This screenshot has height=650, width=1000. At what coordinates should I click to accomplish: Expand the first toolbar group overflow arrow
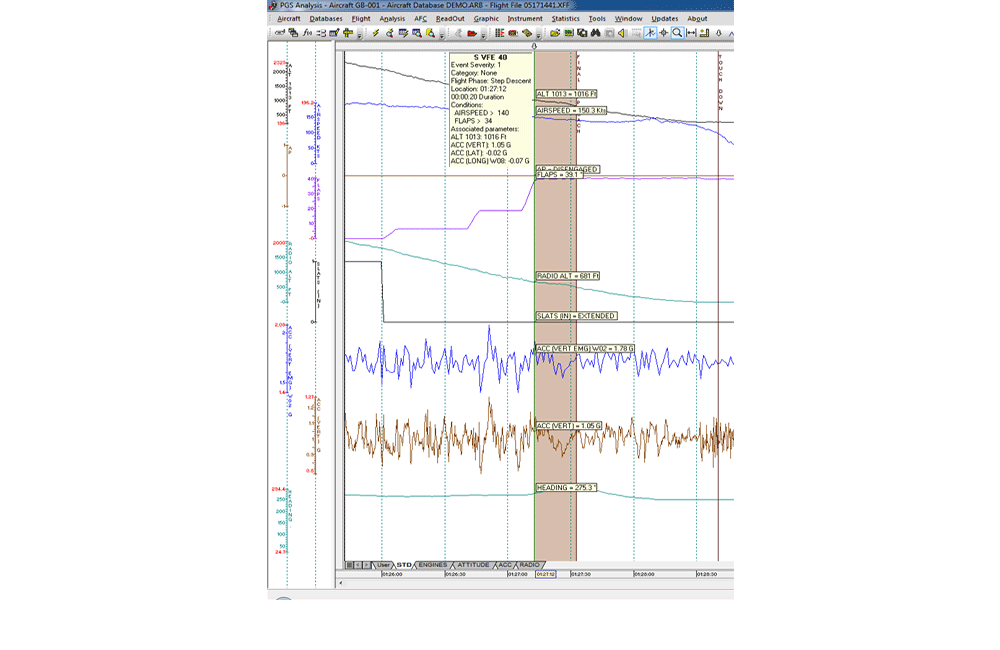click(x=359, y=35)
